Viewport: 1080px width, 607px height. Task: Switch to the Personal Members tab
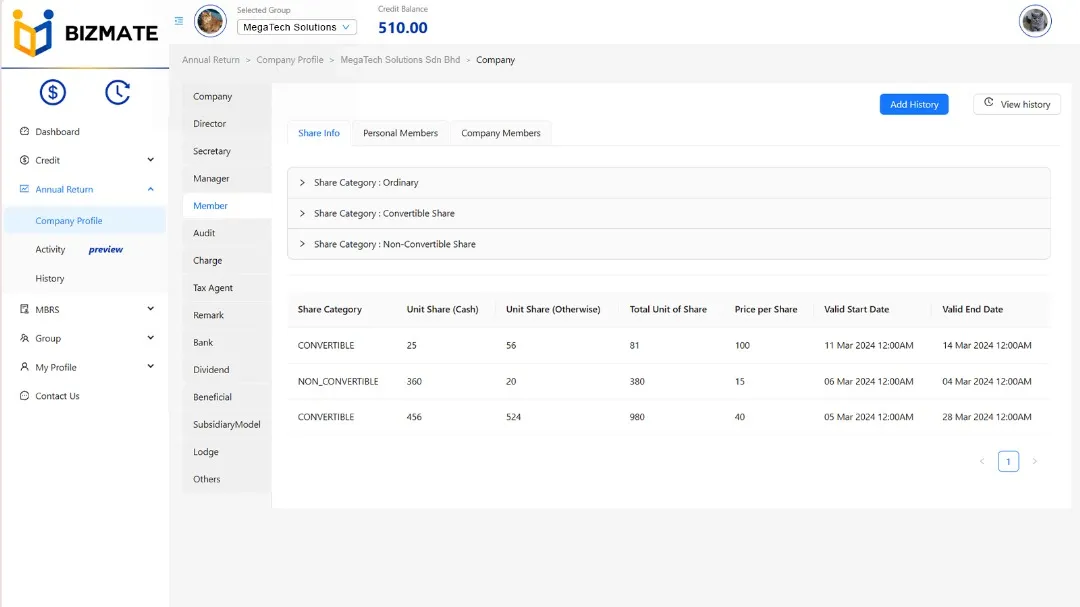coord(400,133)
